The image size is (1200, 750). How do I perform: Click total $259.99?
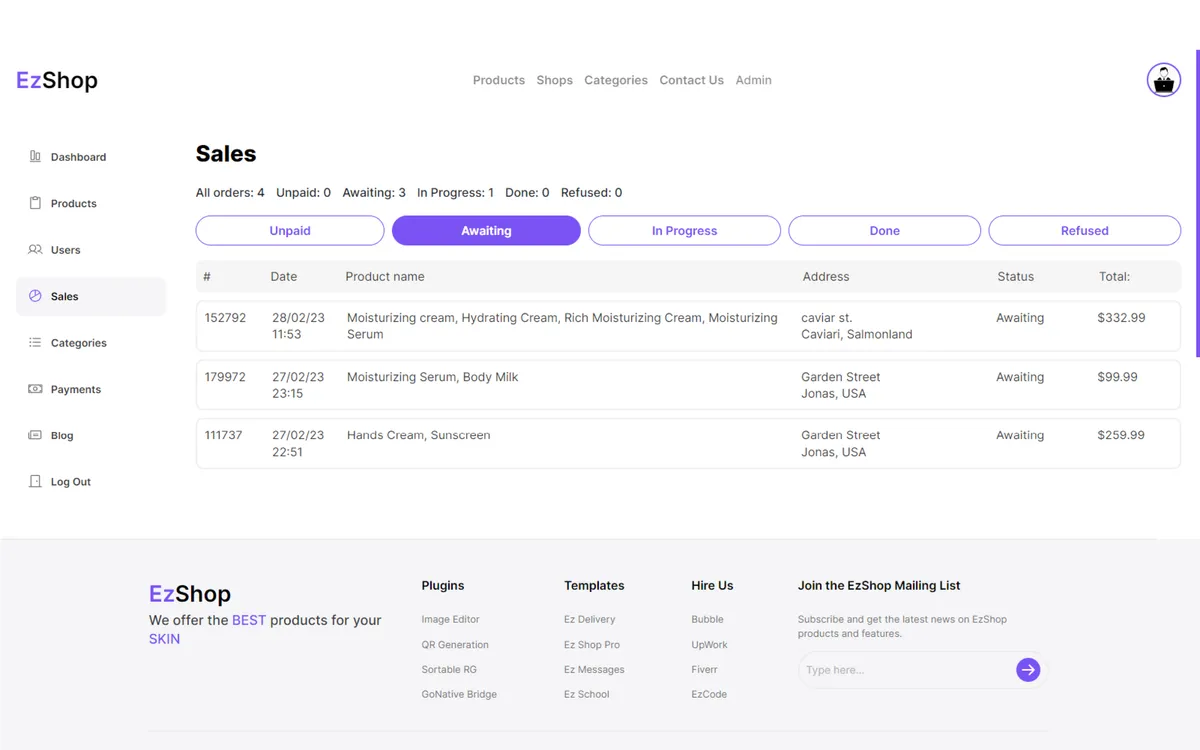[1121, 435]
